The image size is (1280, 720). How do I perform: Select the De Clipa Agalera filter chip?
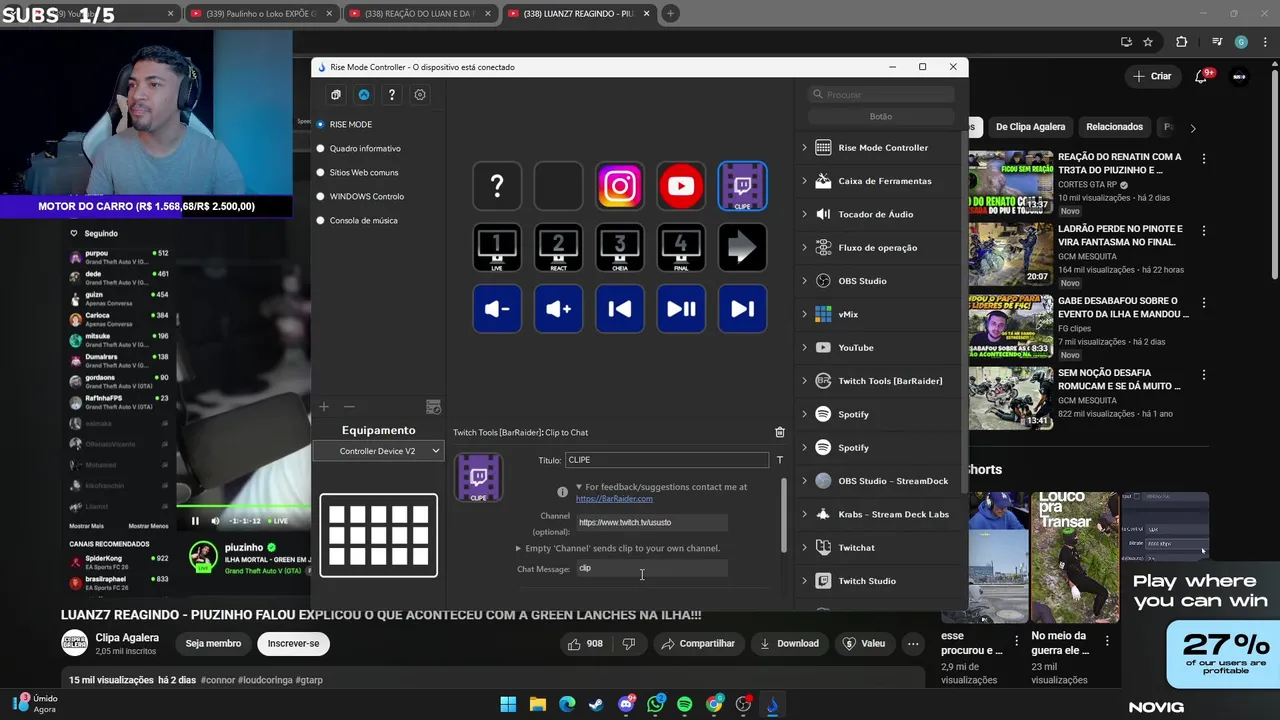(1030, 127)
